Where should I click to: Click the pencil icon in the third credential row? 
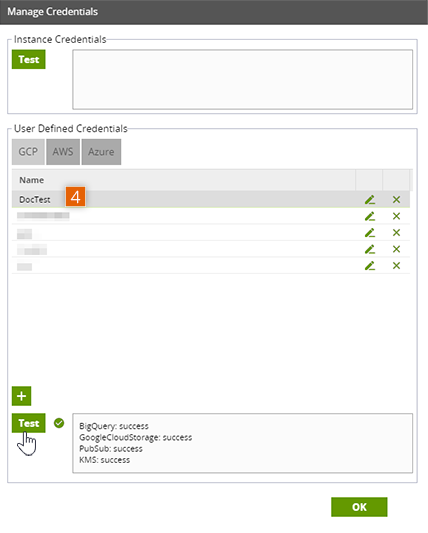370,233
